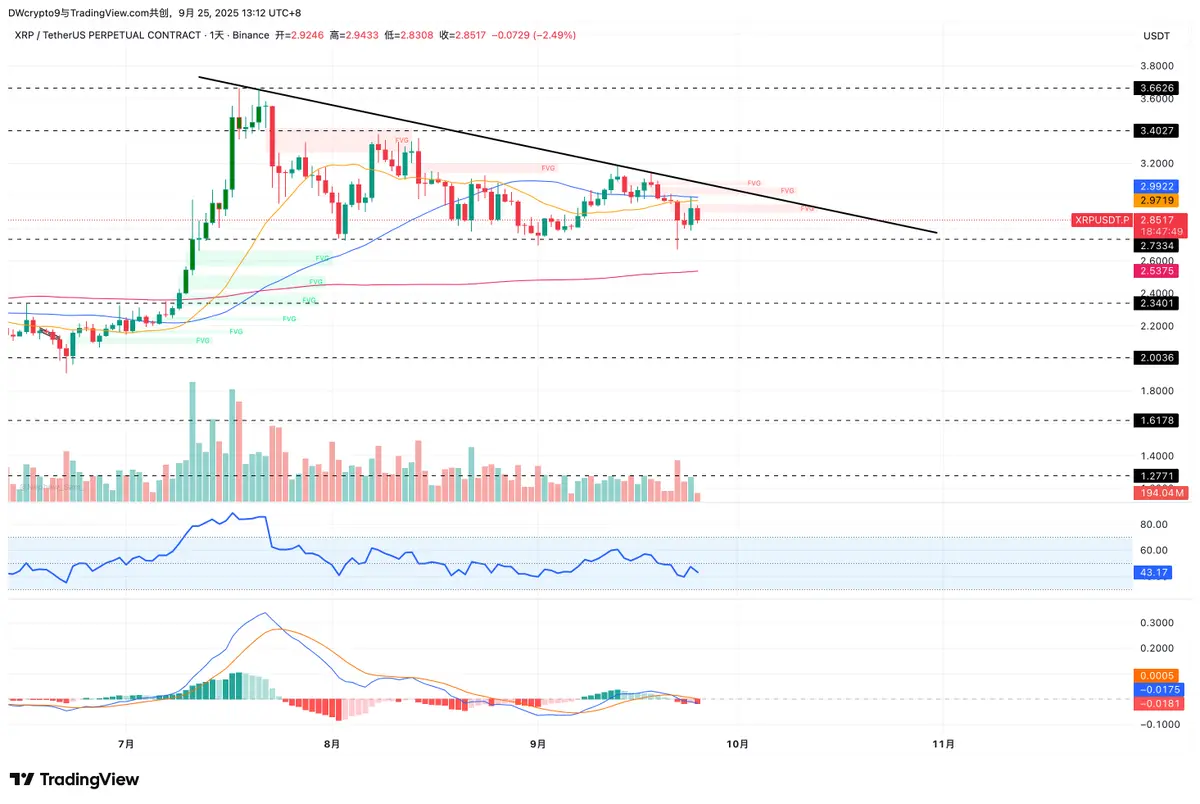
Task: Click the 1.6178 horizontal level label
Action: point(1159,421)
